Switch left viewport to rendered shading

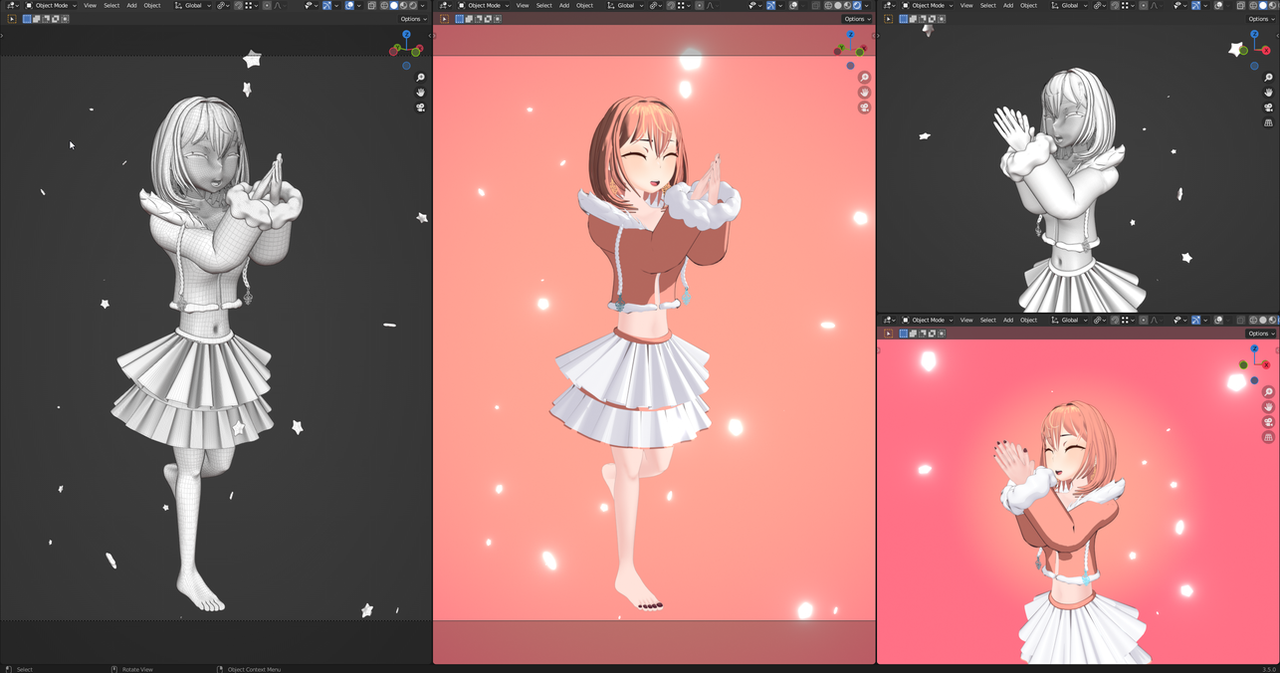pyautogui.click(x=412, y=5)
